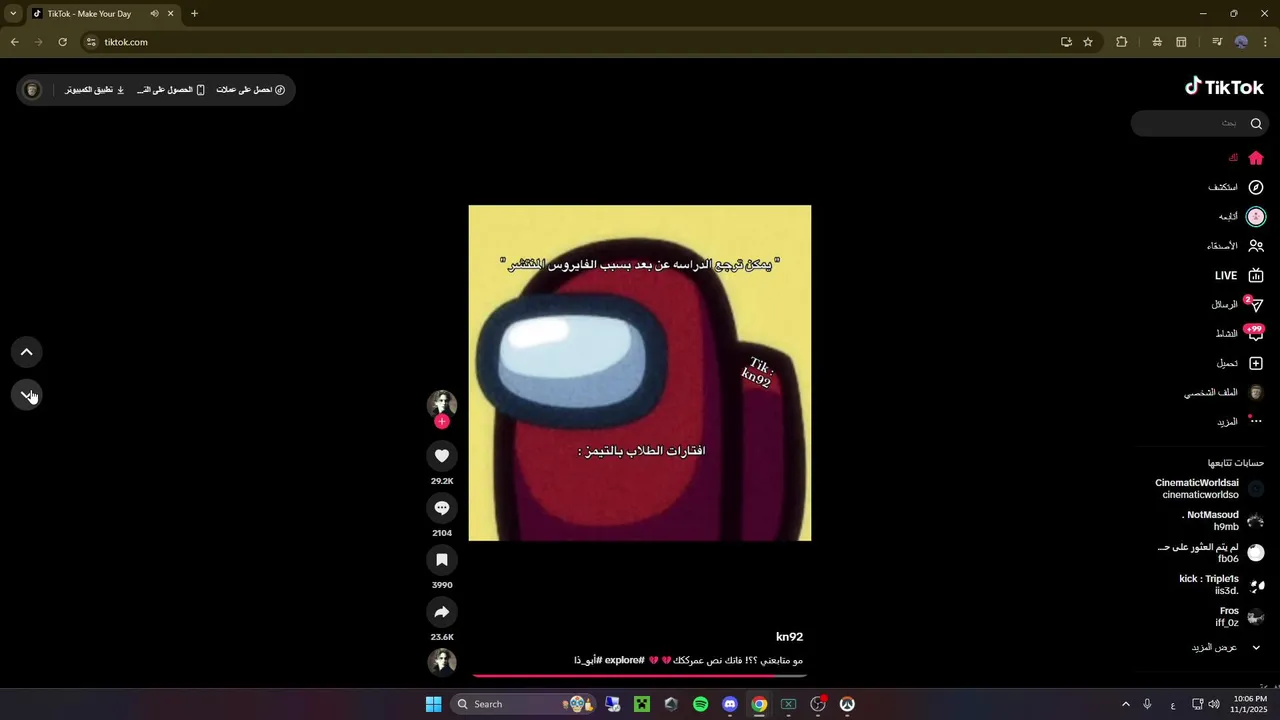Focus the TikTok search field
1280x720 pixels.
[x=1200, y=123]
